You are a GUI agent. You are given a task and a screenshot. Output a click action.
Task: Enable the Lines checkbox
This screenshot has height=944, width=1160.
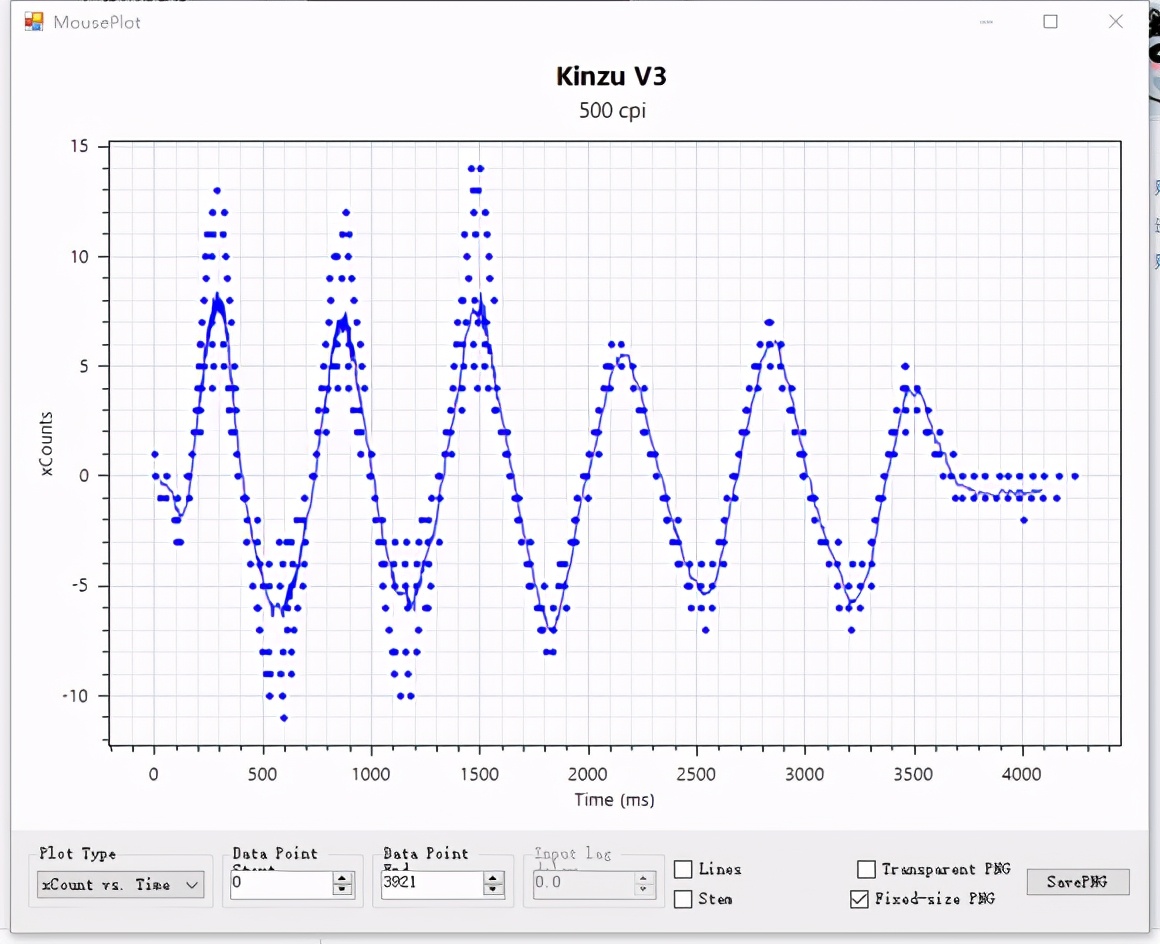[x=683, y=869]
